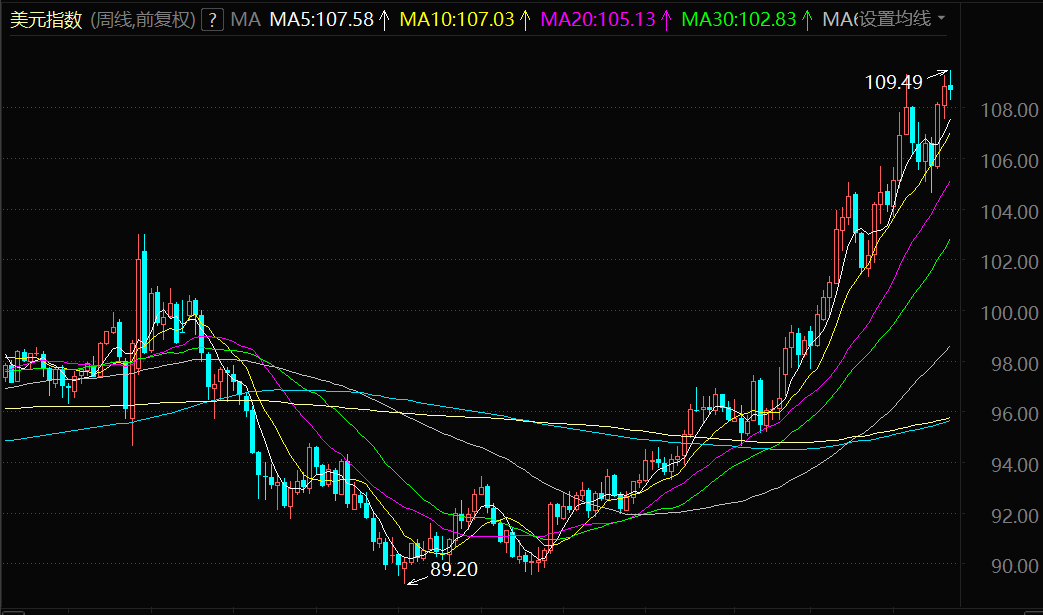Click the MA5:107.58 value
Image resolution: width=1043 pixels, height=615 pixels.
[322, 19]
